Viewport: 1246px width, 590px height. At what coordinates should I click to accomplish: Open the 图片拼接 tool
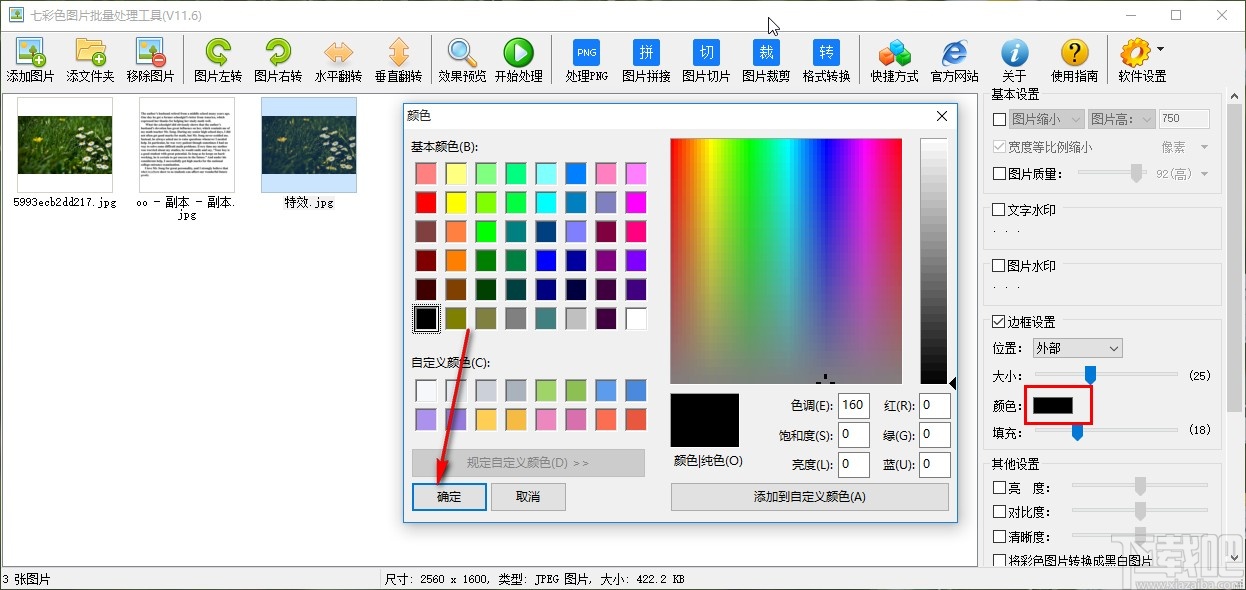click(x=647, y=60)
